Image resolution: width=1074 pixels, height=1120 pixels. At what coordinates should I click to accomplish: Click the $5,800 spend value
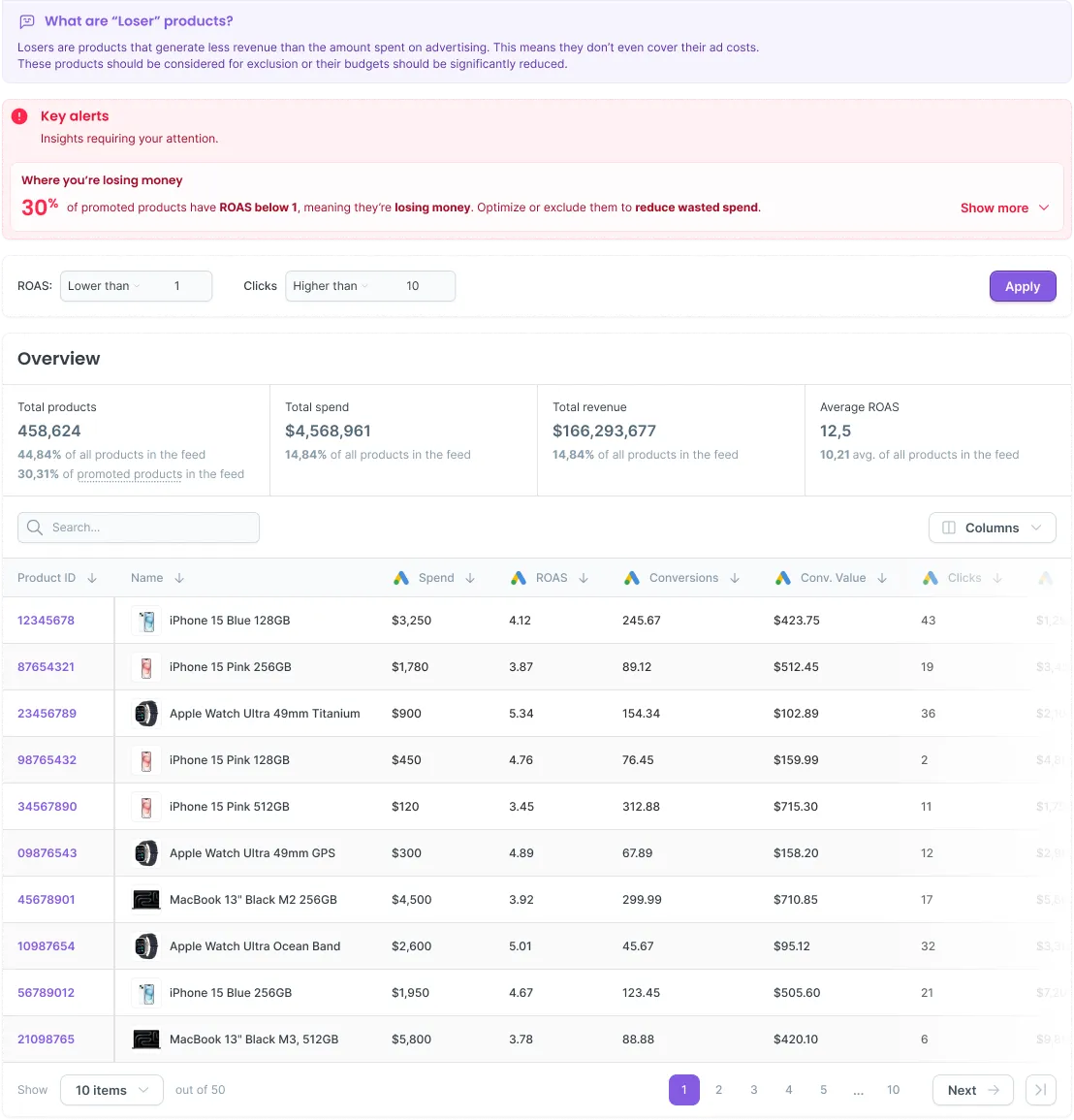pyautogui.click(x=411, y=1040)
